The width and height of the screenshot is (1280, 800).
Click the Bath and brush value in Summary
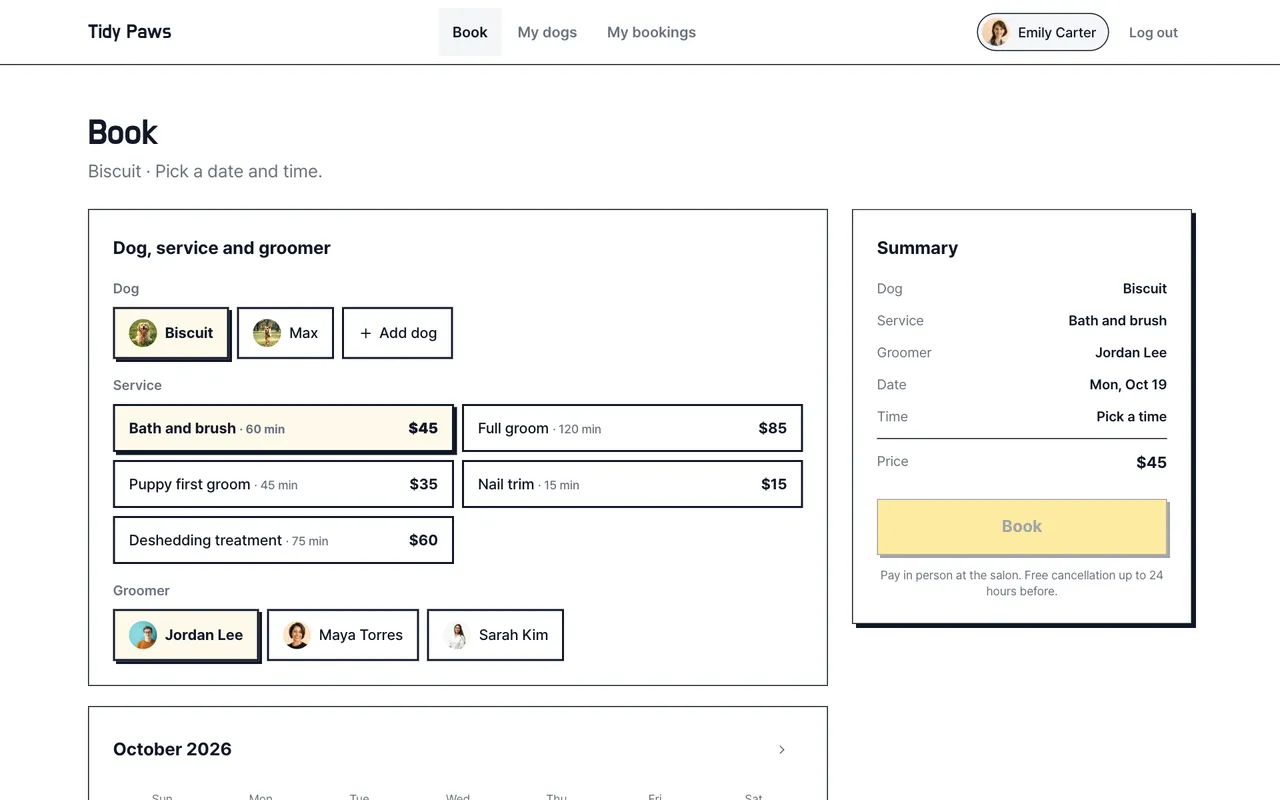coord(1117,320)
